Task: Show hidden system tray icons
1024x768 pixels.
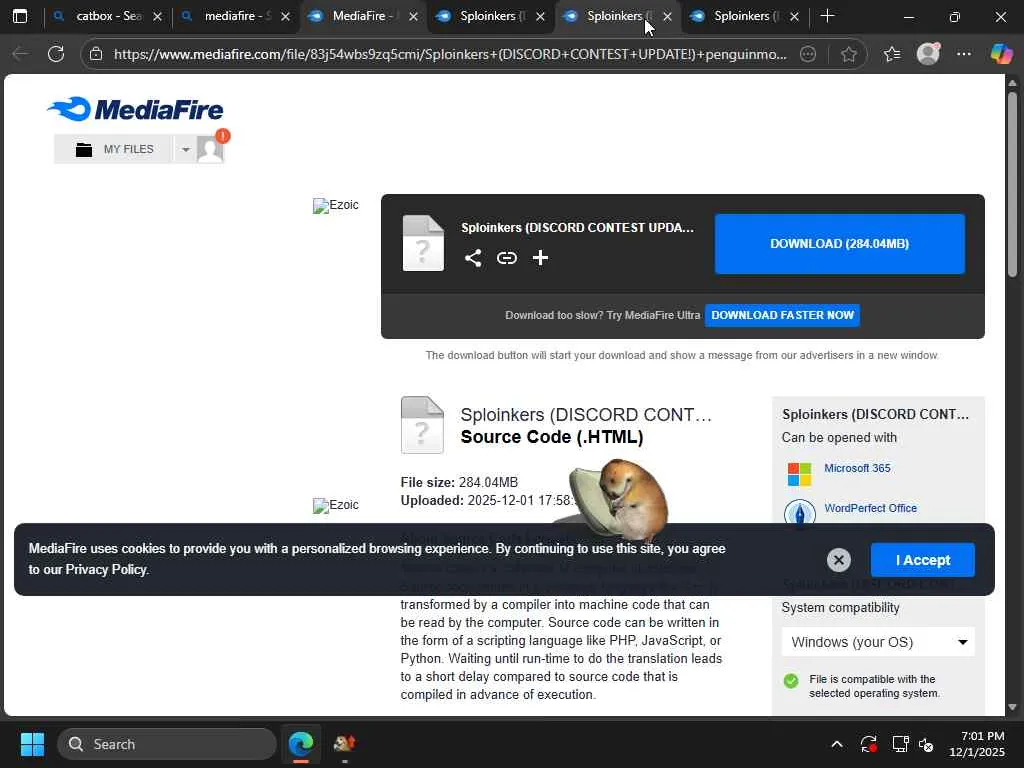Action: click(837, 744)
